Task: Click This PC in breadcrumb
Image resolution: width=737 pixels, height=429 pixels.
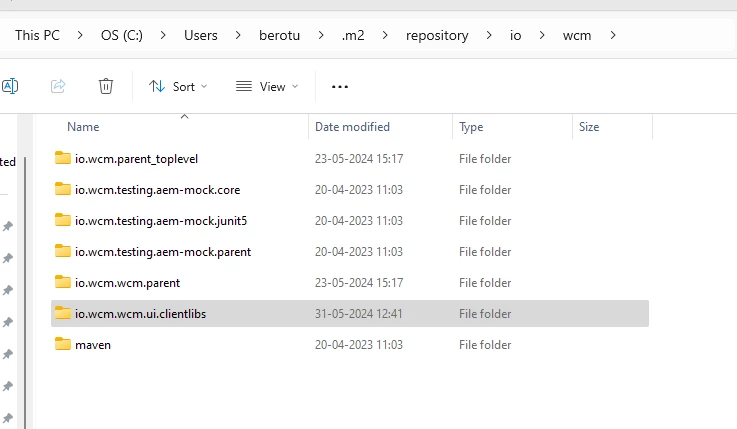Action: click(37, 35)
